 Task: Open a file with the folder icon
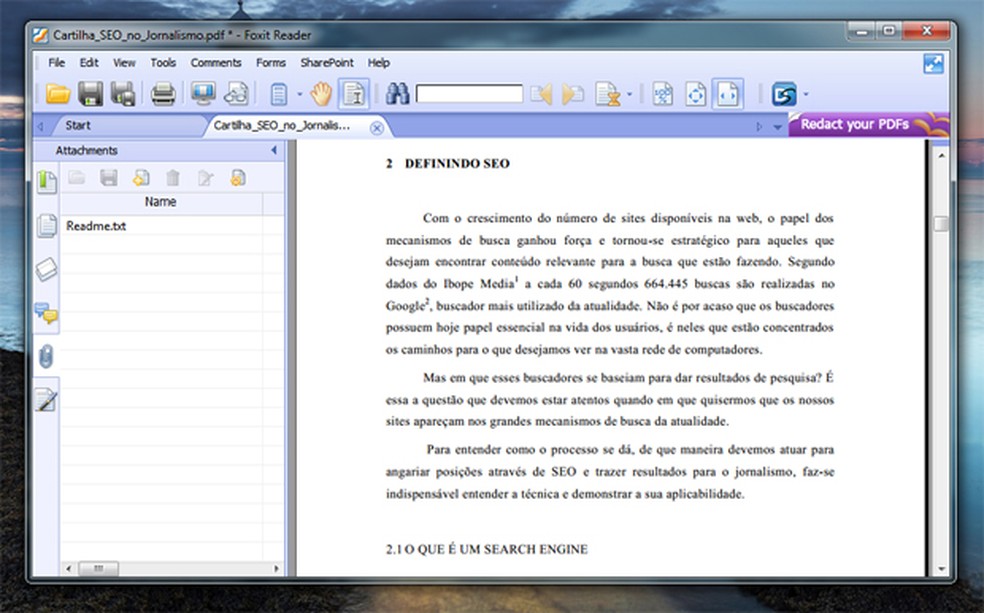(58, 94)
